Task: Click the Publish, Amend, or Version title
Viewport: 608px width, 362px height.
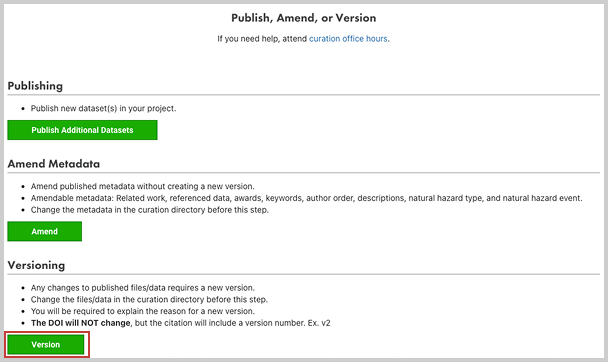Action: 304,18
